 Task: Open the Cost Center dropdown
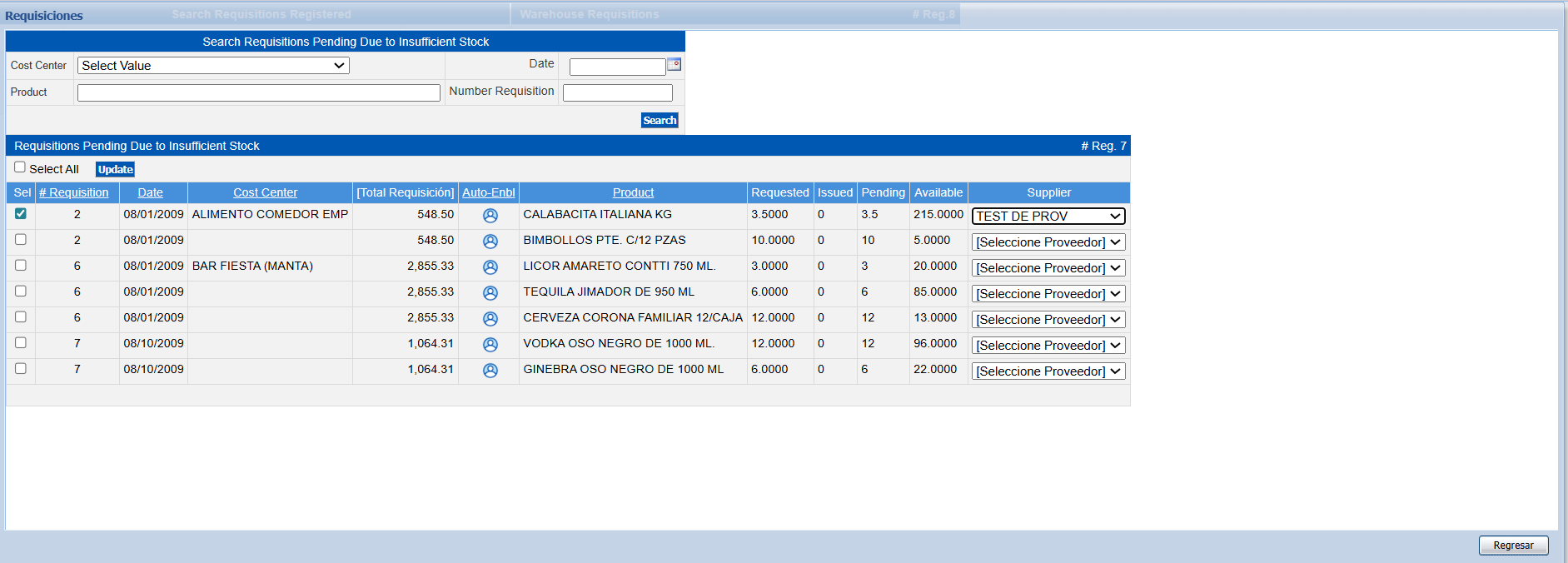(213, 66)
